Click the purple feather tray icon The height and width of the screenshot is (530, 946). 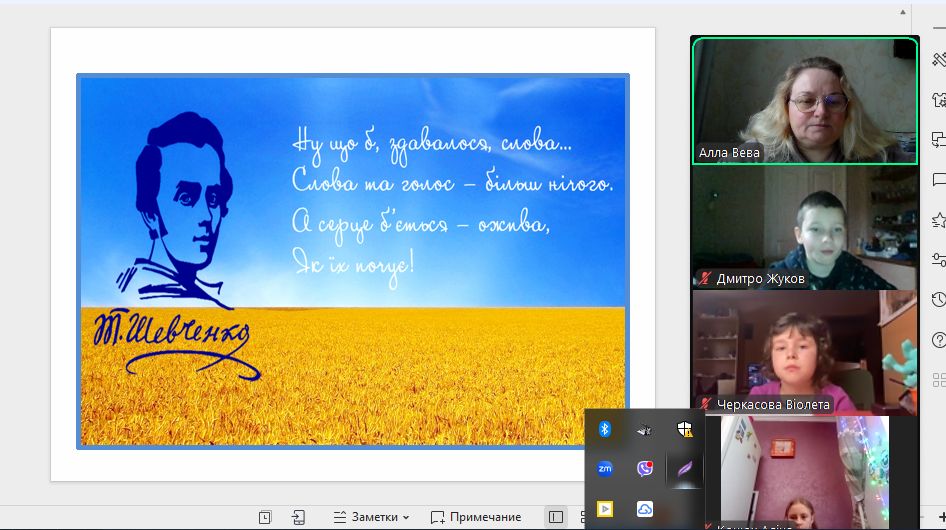pos(685,468)
